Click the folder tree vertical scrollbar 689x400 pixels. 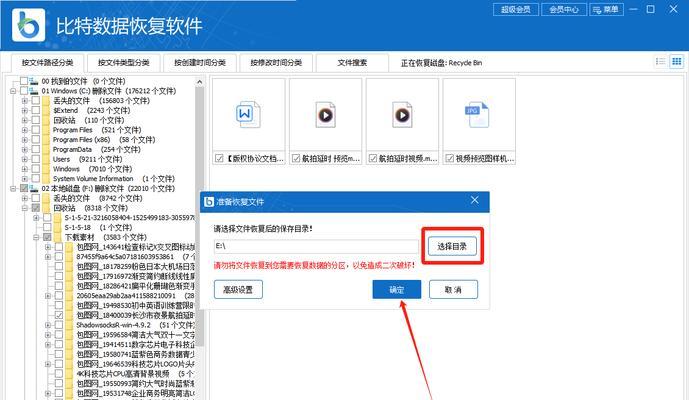point(199,215)
